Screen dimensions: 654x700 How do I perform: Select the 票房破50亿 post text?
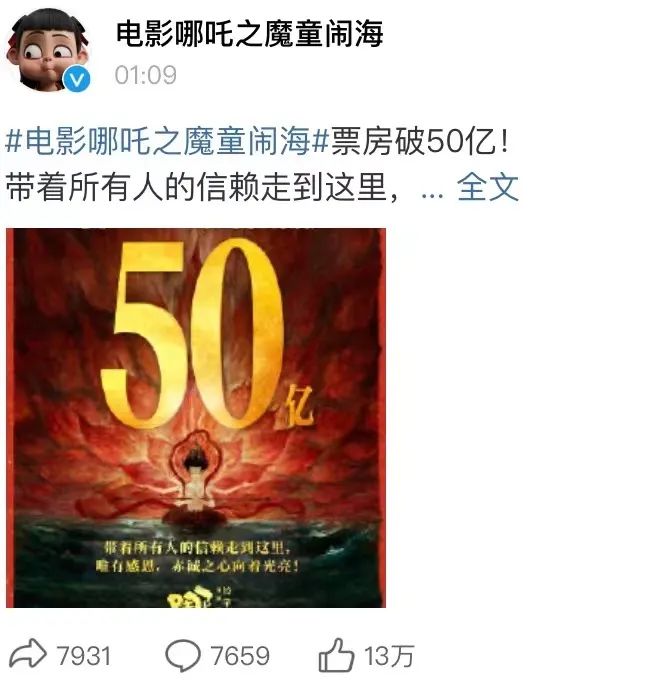(419, 142)
